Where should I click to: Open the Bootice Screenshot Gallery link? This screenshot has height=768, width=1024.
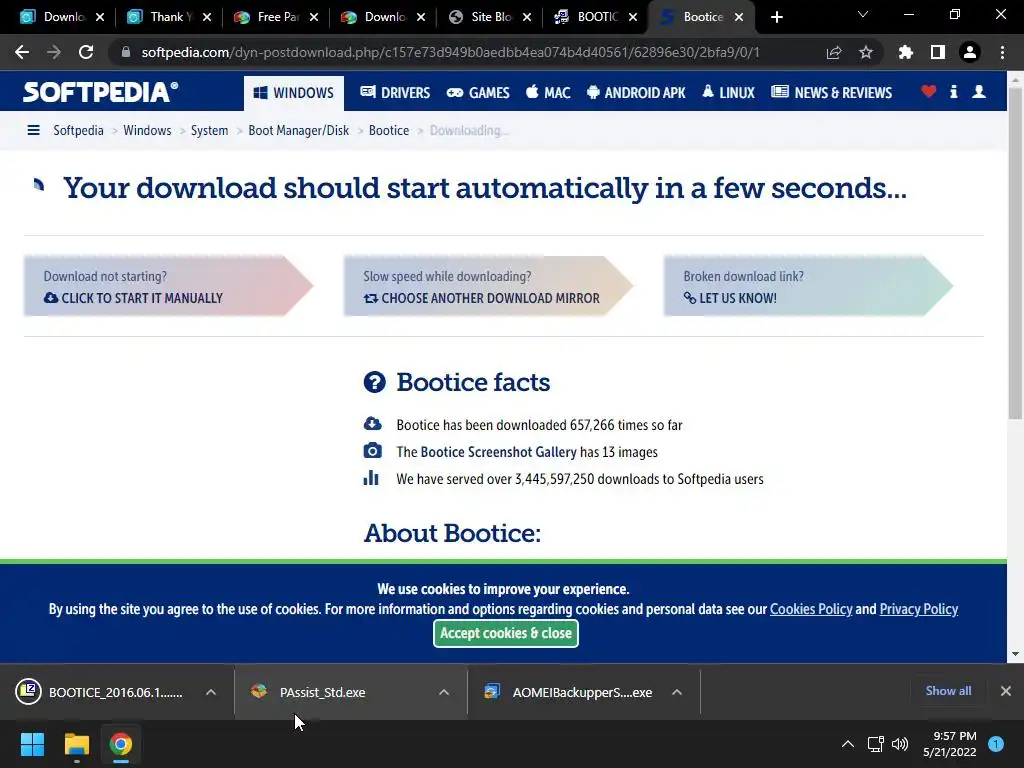(x=498, y=452)
